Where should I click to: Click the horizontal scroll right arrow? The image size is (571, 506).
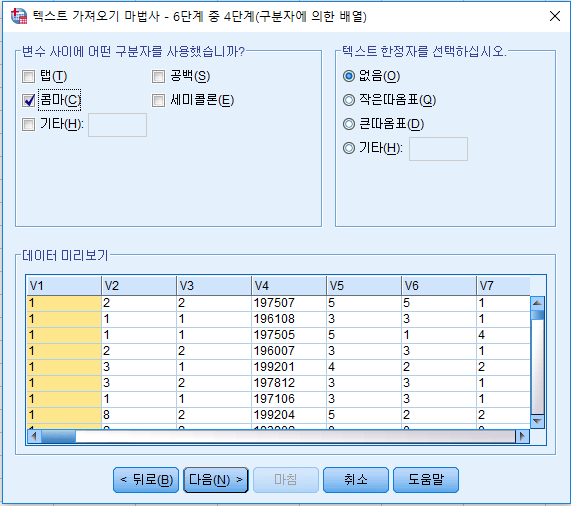pos(522,436)
